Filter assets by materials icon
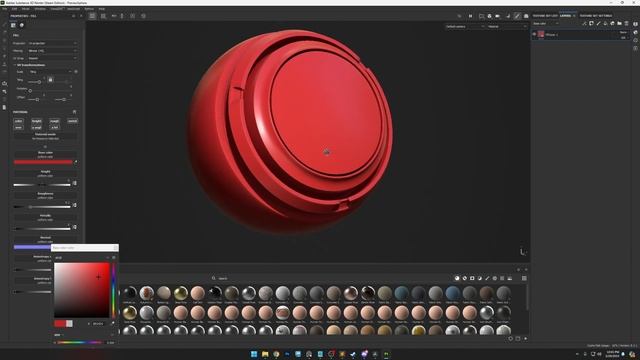 point(457,278)
